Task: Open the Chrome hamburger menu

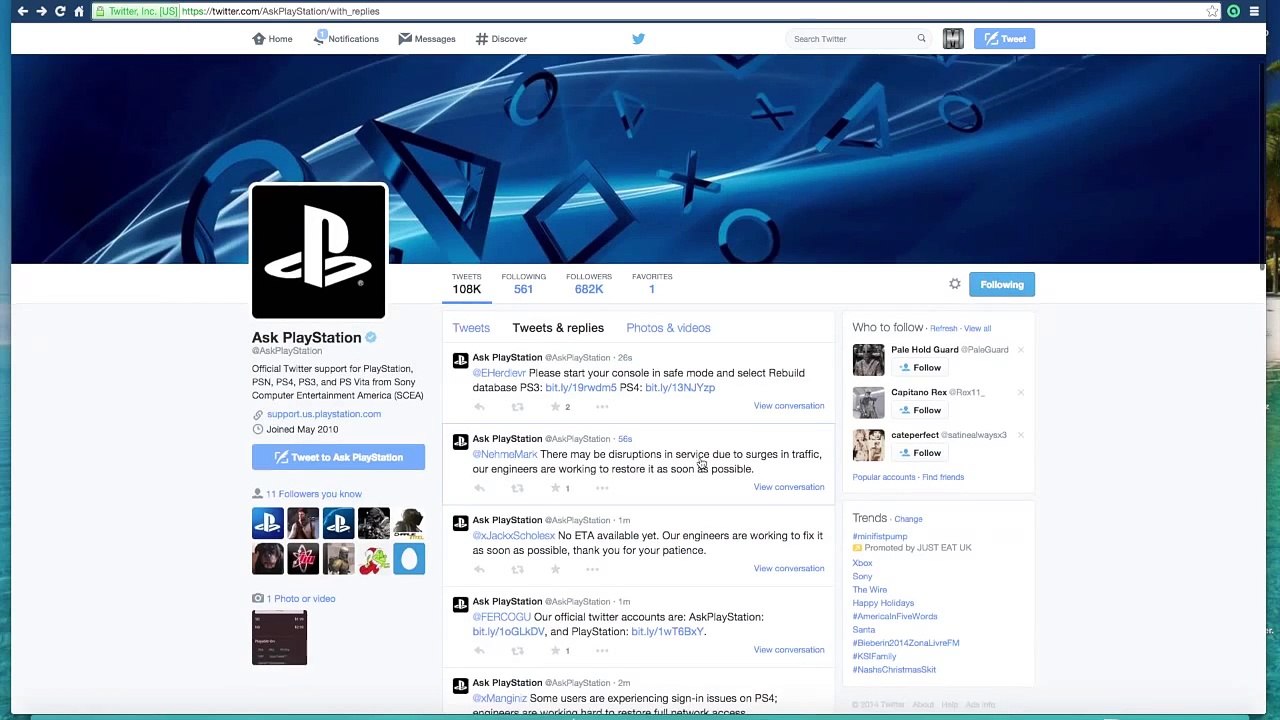Action: tap(1254, 11)
